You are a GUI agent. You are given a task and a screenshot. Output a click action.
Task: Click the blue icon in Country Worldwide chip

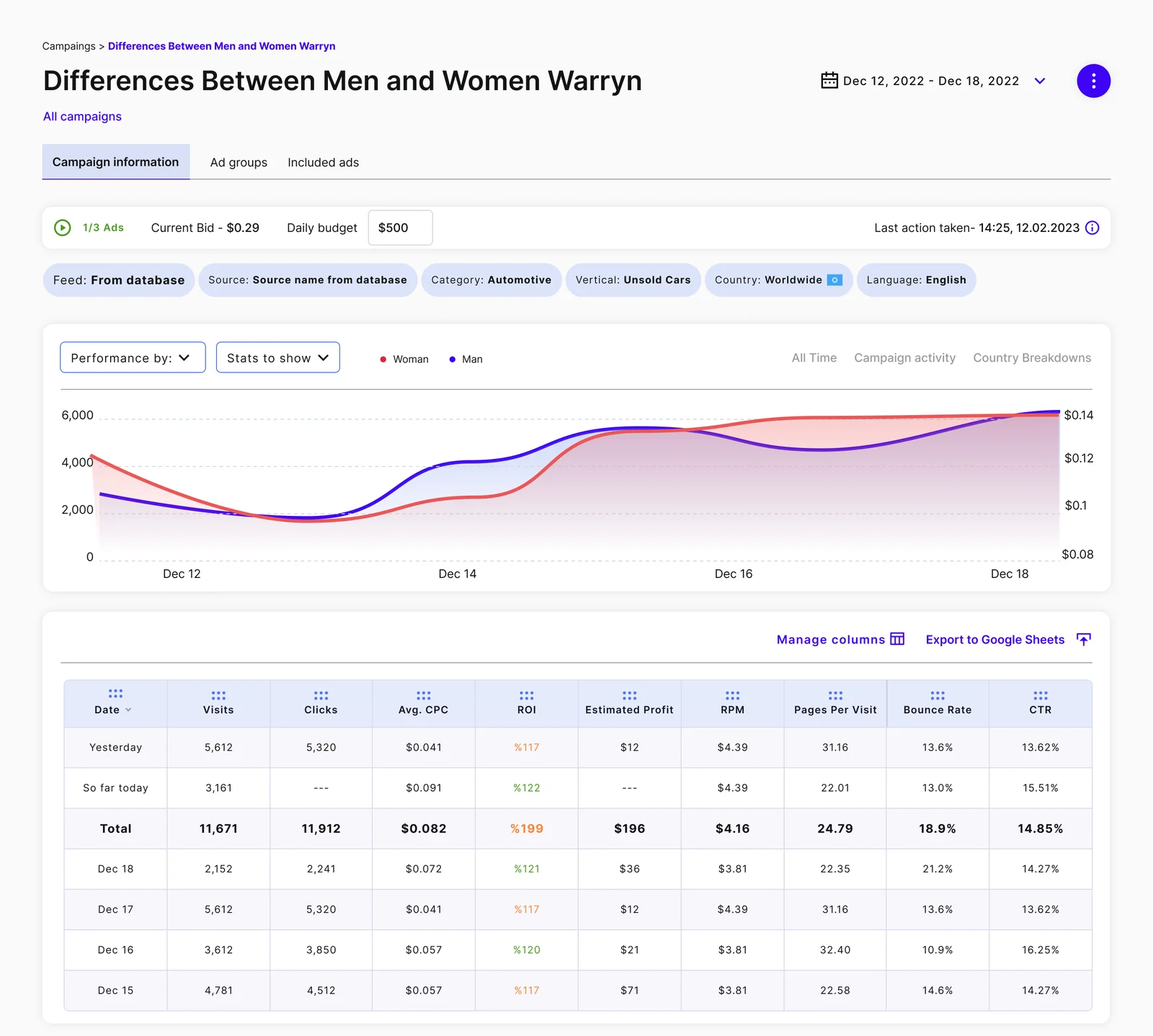pos(834,280)
